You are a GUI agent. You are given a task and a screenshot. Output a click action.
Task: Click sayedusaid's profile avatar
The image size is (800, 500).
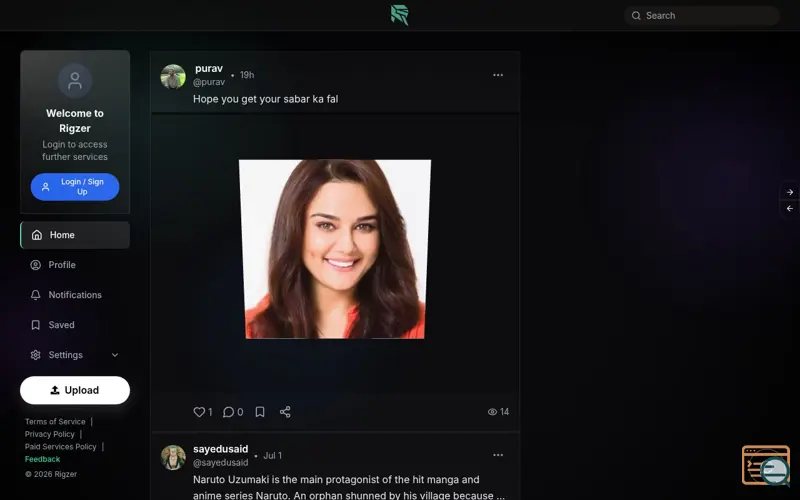[173, 457]
